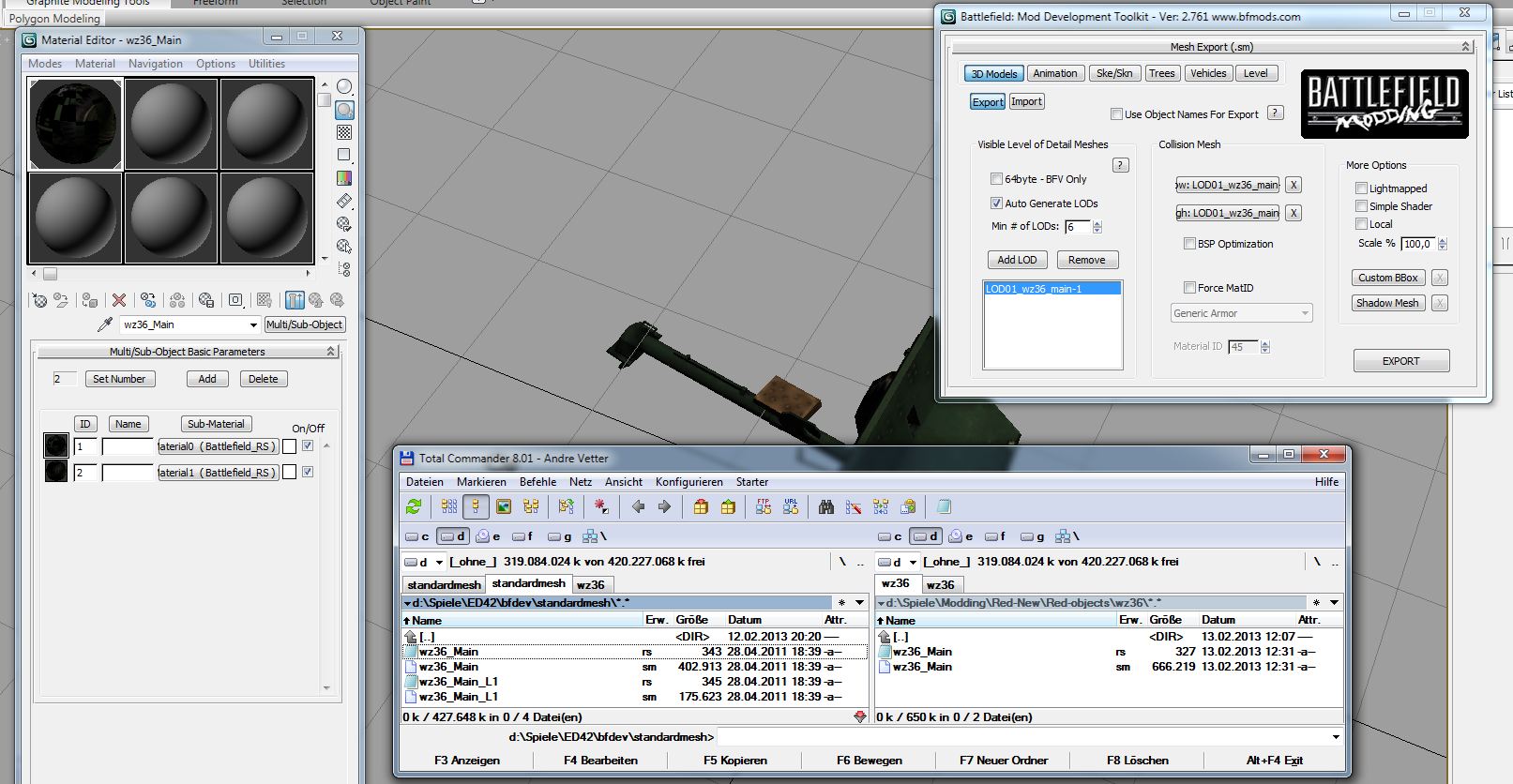The image size is (1513, 784).
Task: Open the Material/Map Navigator icon
Action: [344, 269]
